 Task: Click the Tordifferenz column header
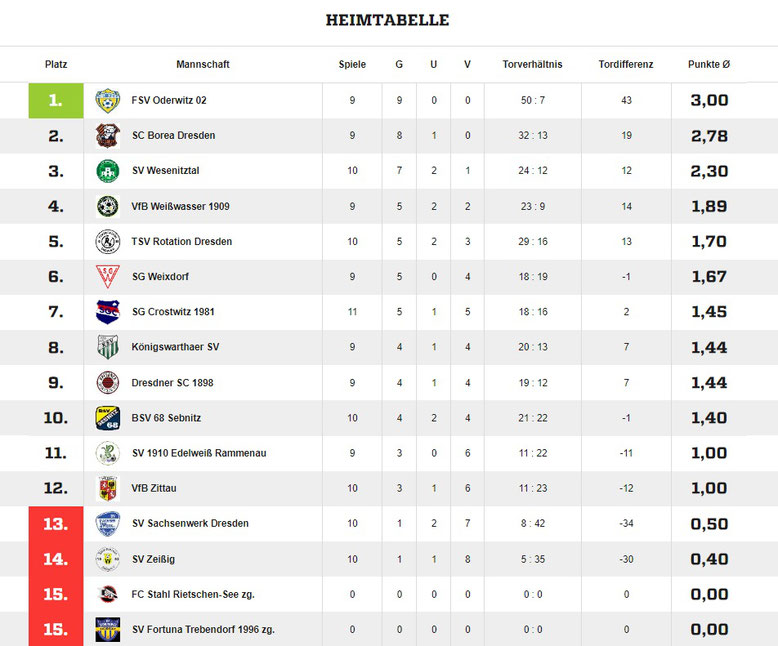pyautogui.click(x=626, y=65)
